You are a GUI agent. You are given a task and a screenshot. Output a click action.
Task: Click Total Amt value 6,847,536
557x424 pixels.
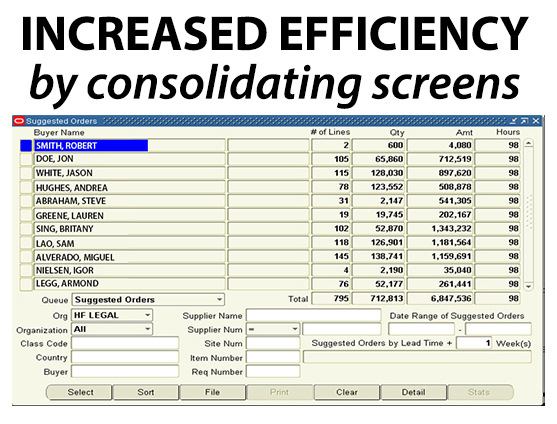point(440,299)
